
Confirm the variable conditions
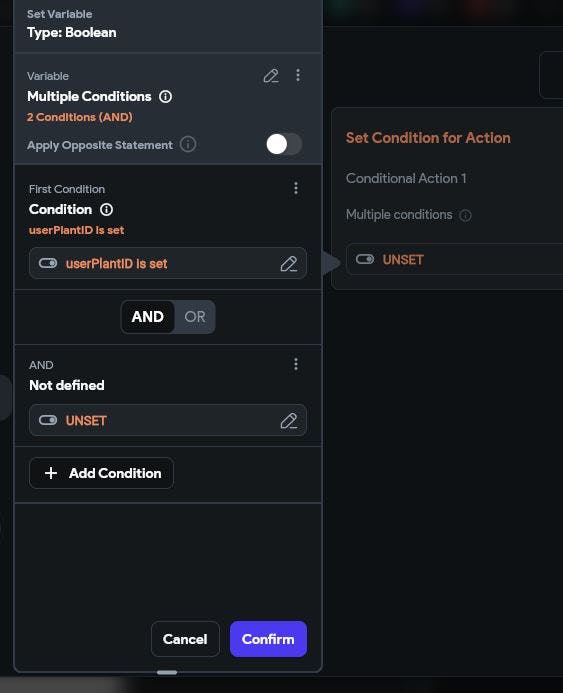tap(268, 639)
